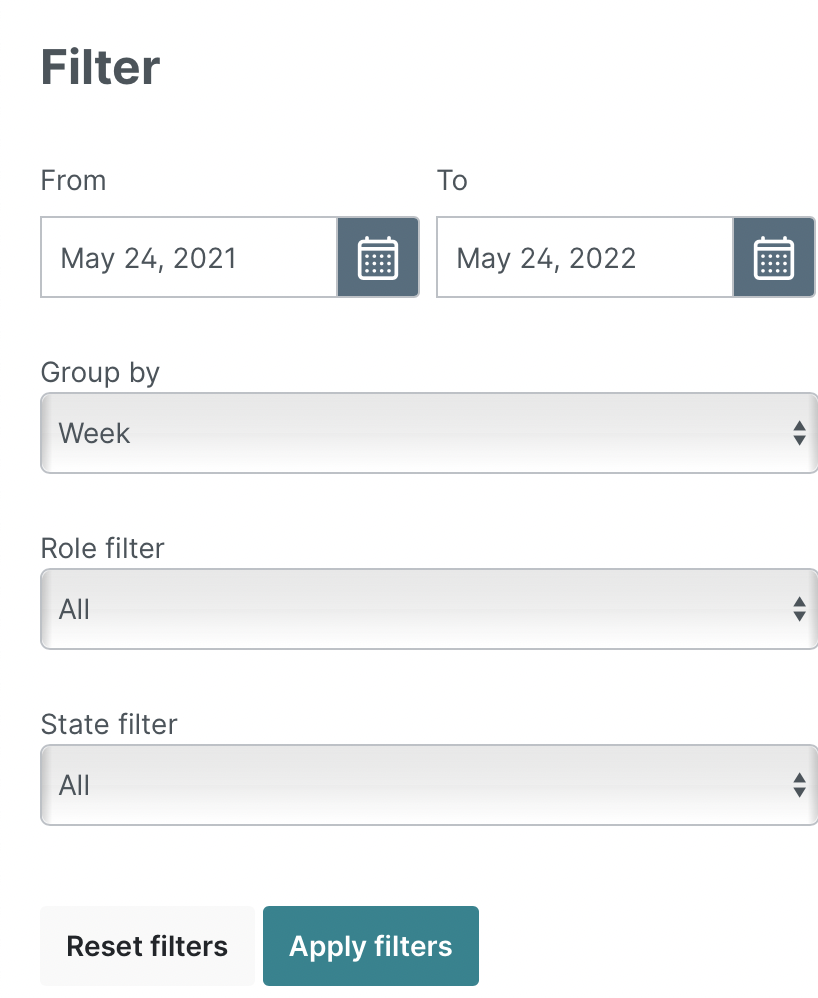
Task: Click the State filter label
Action: (x=109, y=724)
